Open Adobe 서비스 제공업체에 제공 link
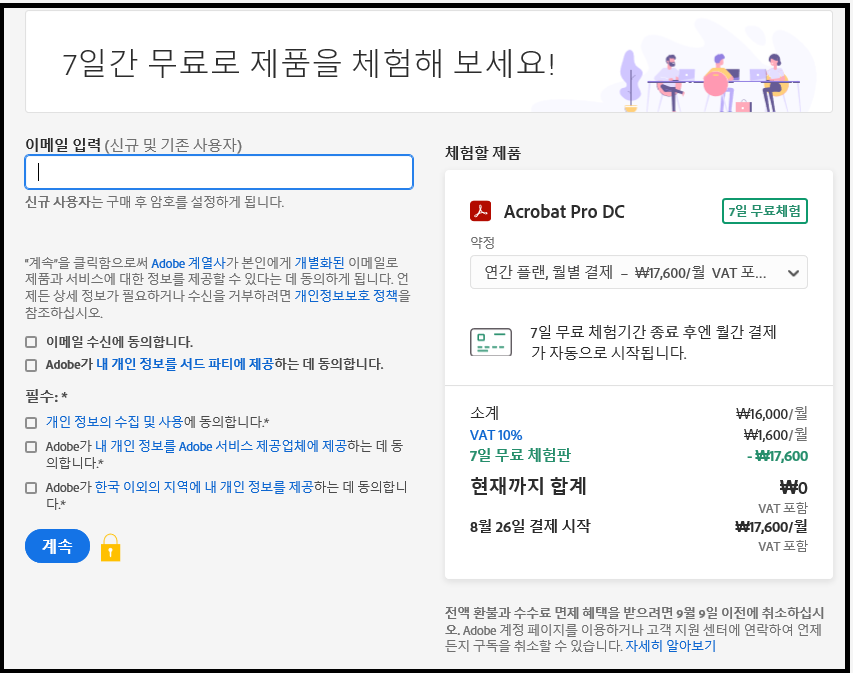 [221, 446]
